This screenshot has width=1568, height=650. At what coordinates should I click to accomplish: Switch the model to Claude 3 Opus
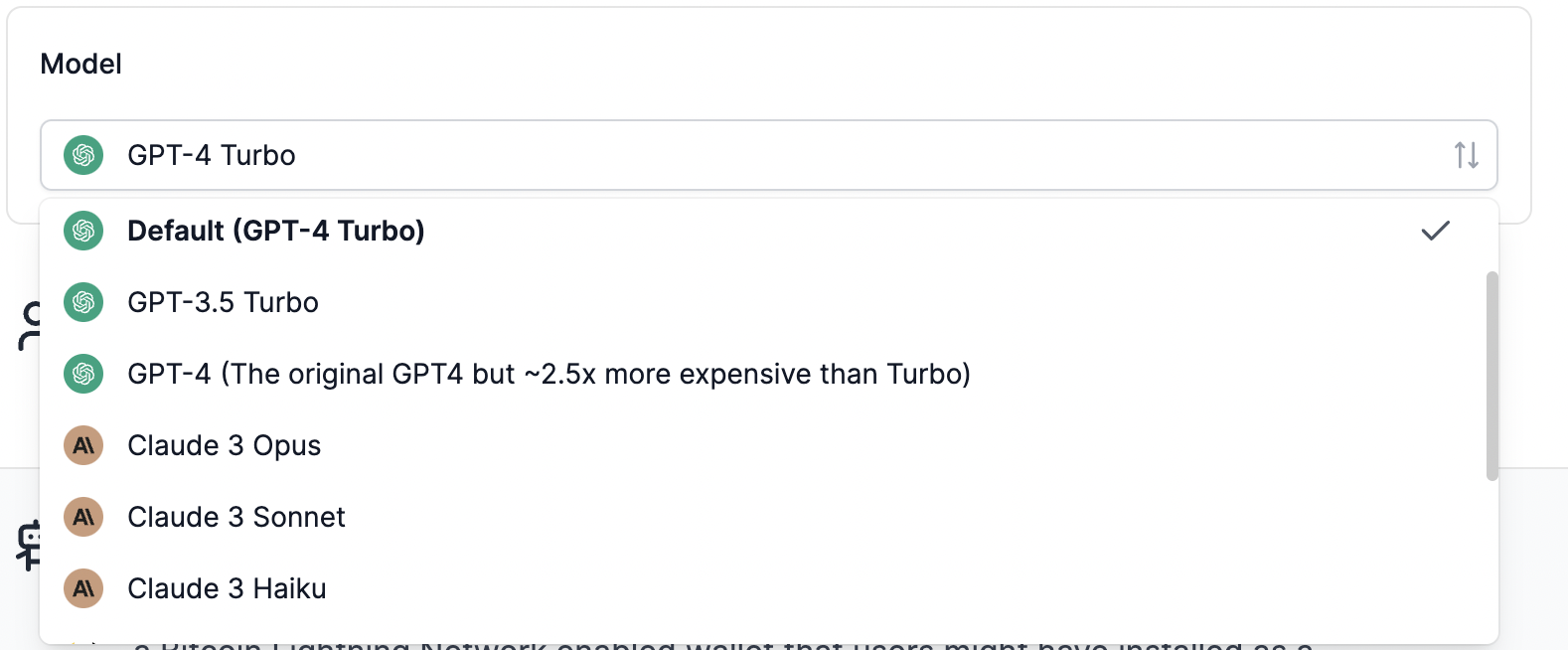pos(224,445)
